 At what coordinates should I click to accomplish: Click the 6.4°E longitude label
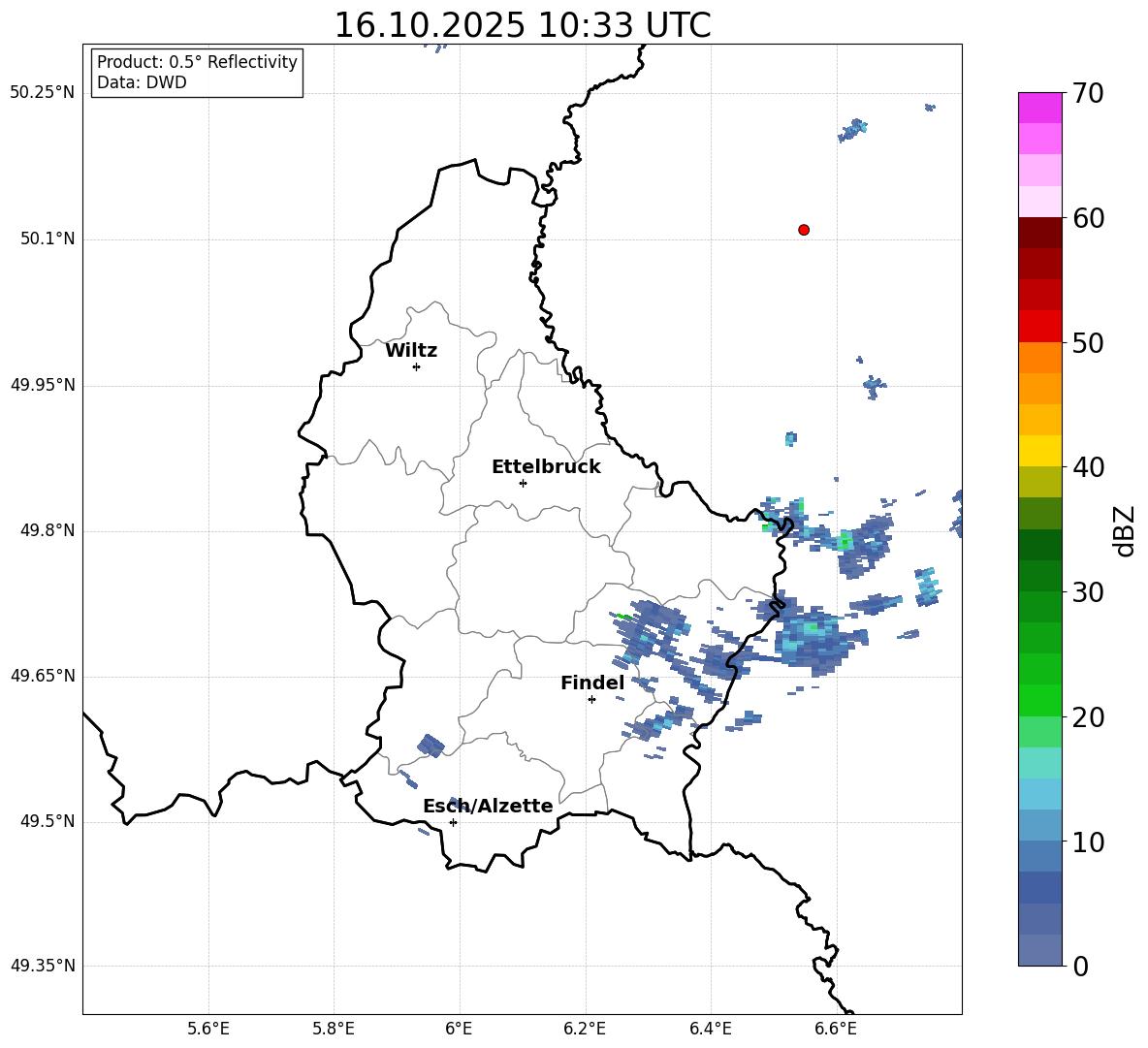pyautogui.click(x=710, y=1029)
